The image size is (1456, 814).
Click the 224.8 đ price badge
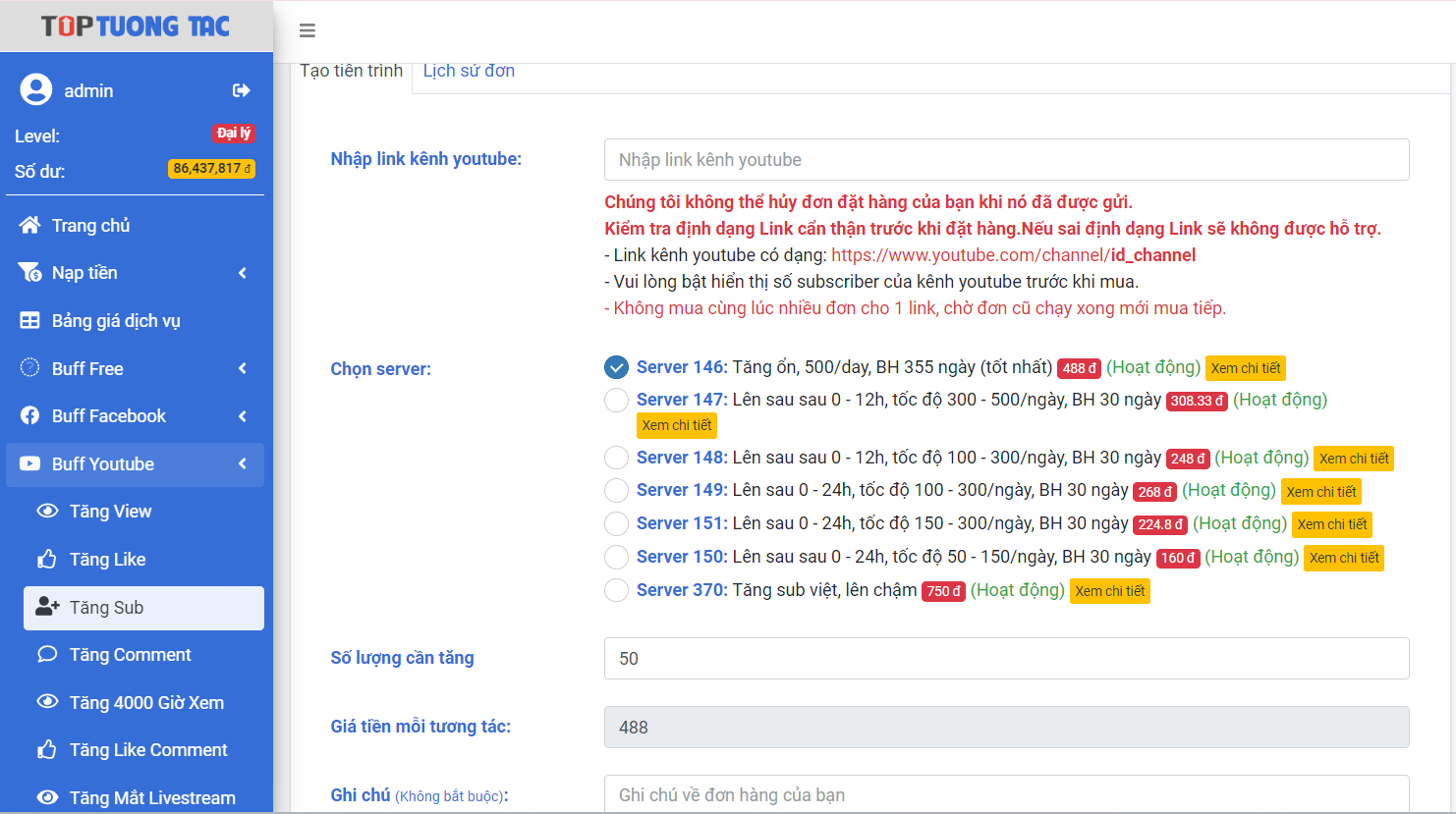(x=1160, y=524)
